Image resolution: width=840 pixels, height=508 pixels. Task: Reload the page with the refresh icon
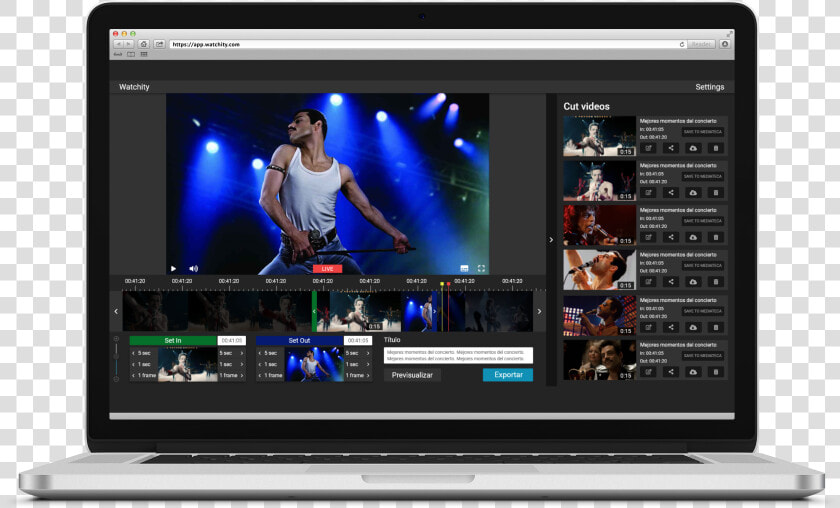coord(682,44)
